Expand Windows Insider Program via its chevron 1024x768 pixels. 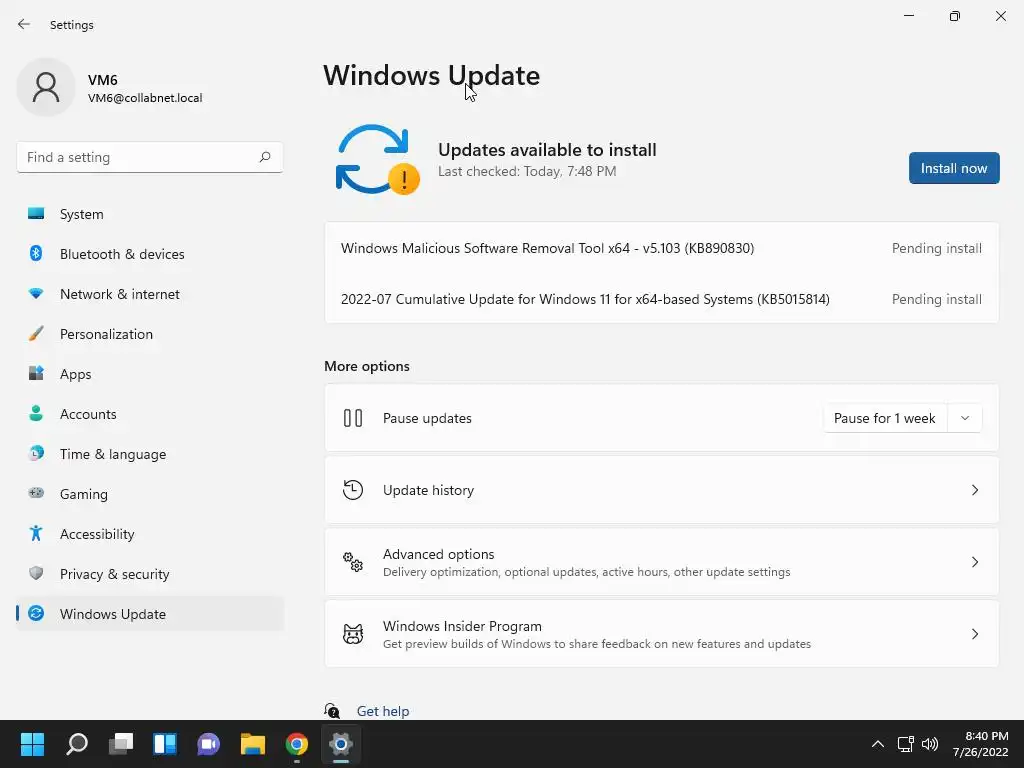tap(974, 633)
